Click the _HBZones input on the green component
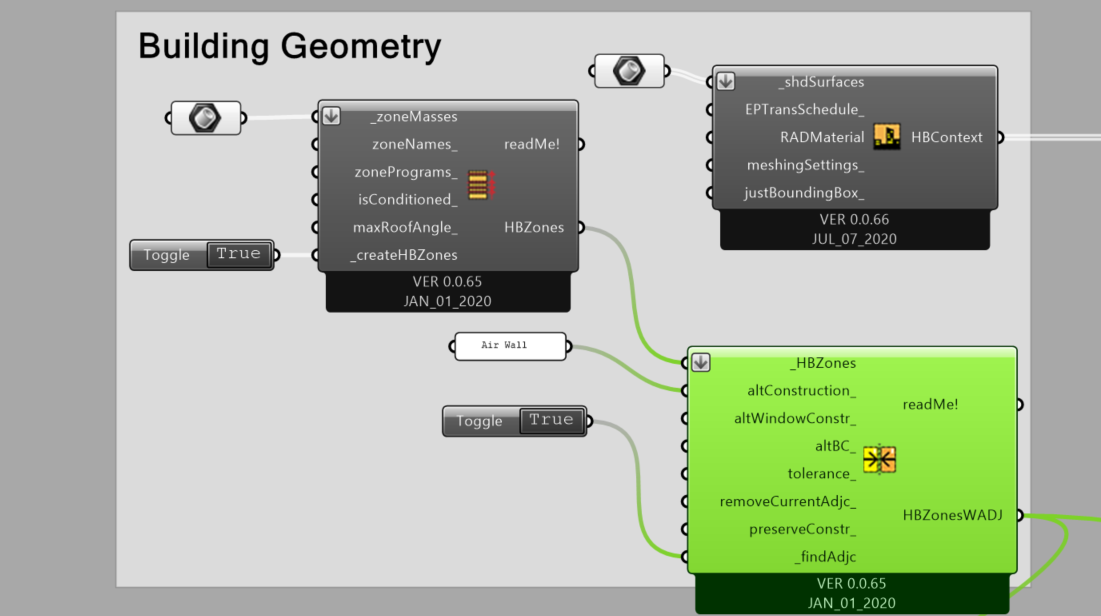This screenshot has width=1101, height=616. click(823, 363)
